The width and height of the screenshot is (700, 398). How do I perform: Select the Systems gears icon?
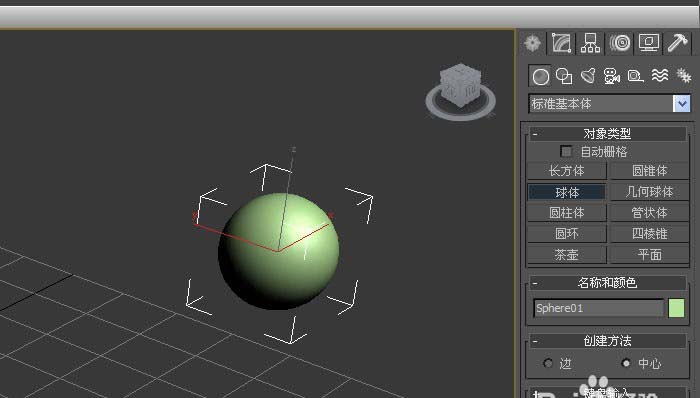[683, 76]
